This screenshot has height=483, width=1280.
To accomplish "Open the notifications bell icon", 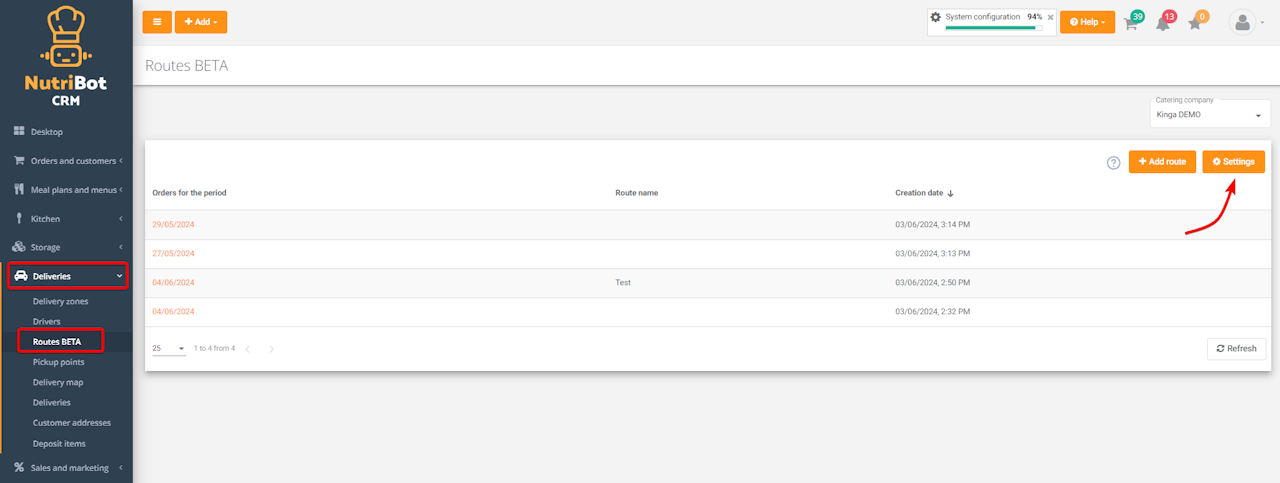I will tap(1163, 23).
